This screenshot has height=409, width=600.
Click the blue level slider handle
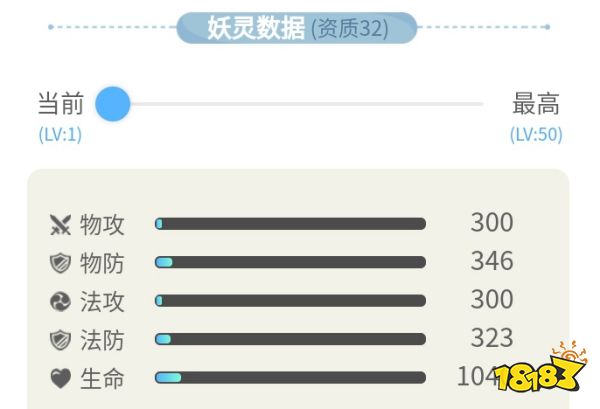point(113,103)
